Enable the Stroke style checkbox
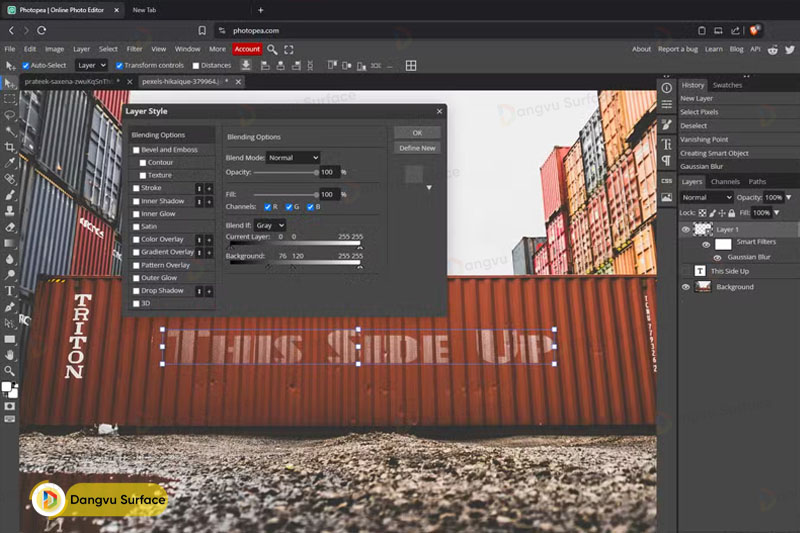The width and height of the screenshot is (800, 533). coord(136,188)
